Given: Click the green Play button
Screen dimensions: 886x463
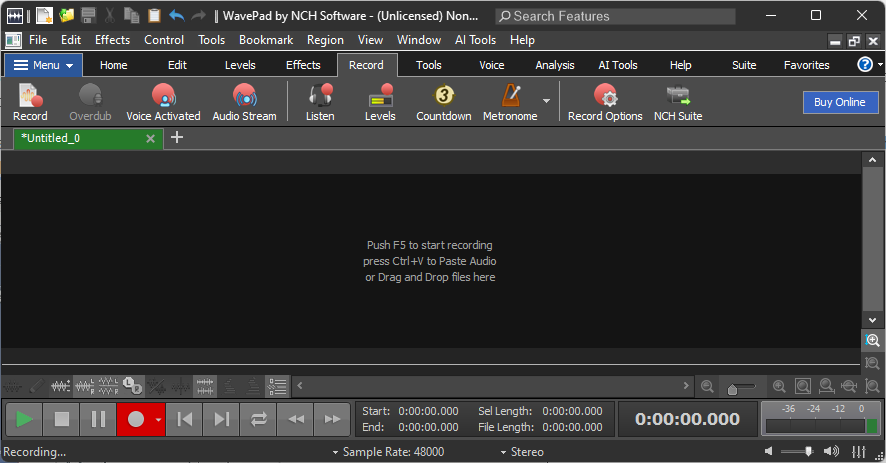Looking at the screenshot, I should 24,419.
